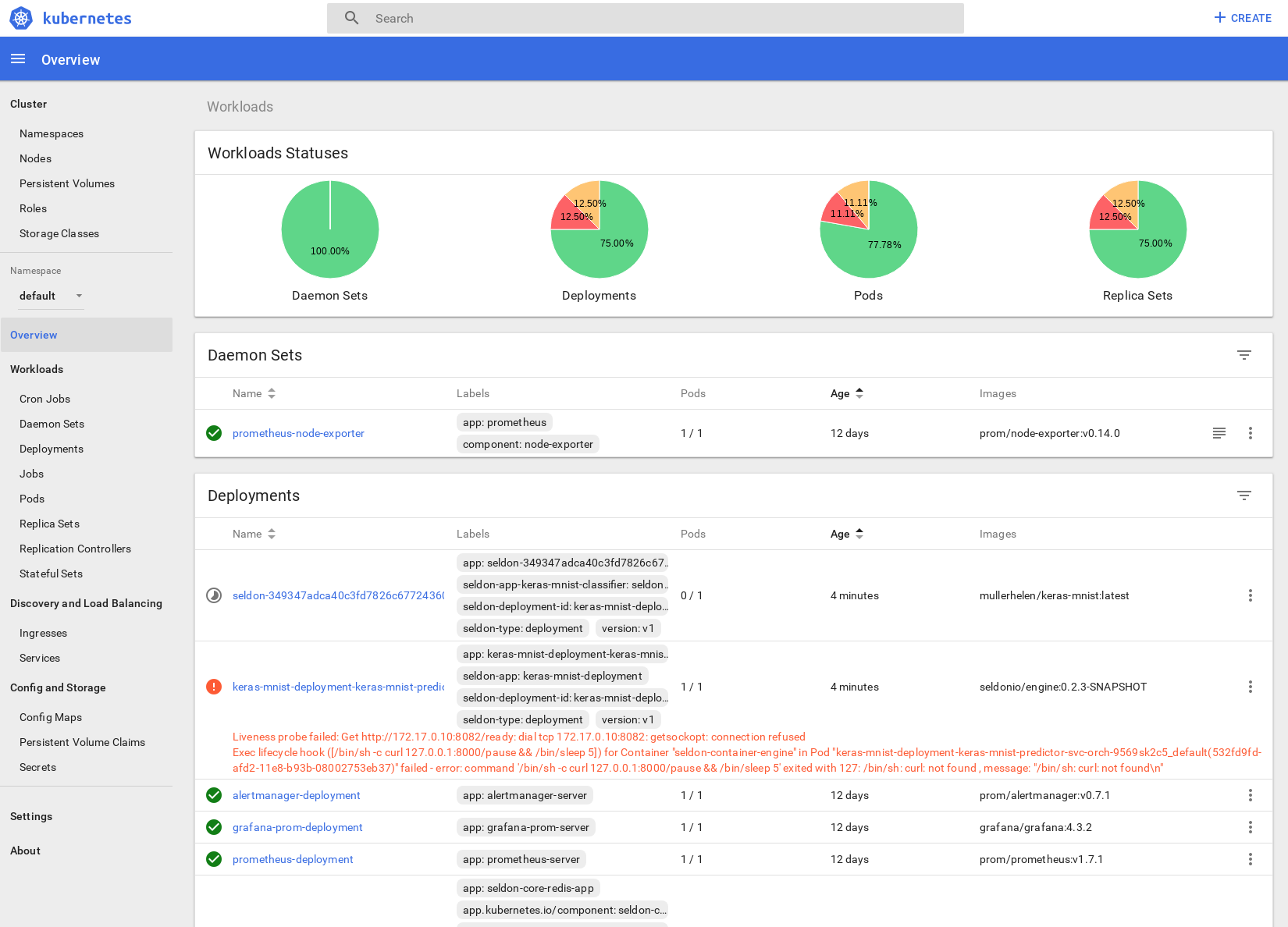This screenshot has height=927, width=1288.
Task: Click the CREATE button
Action: point(1242,17)
